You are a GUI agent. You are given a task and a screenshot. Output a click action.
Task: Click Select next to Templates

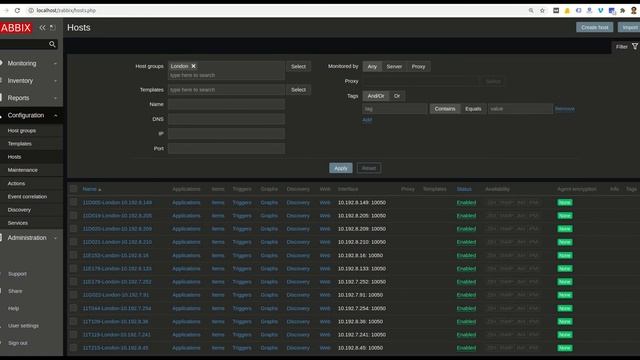(298, 90)
